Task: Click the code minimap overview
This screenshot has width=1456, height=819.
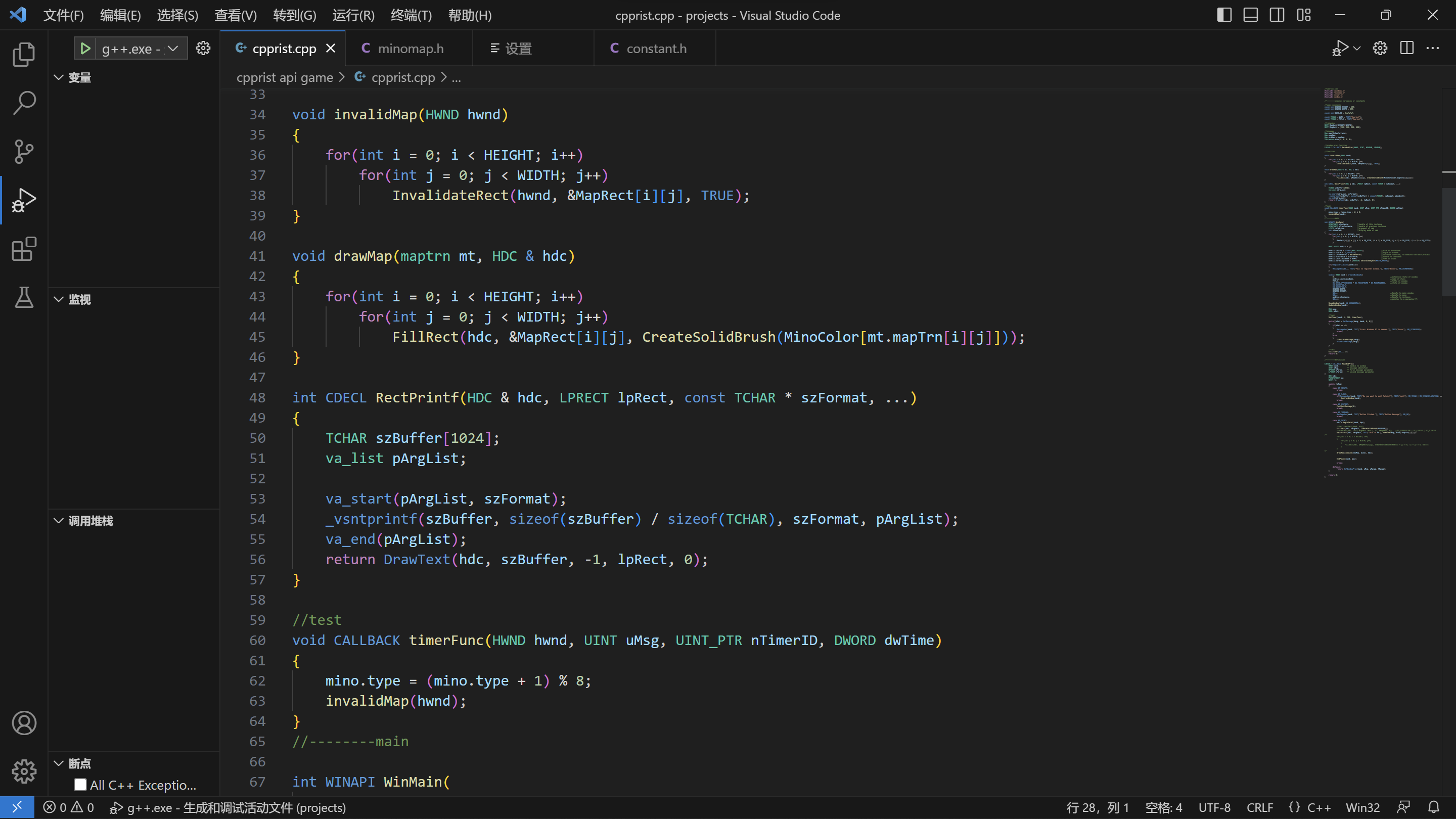Action: point(1382,283)
